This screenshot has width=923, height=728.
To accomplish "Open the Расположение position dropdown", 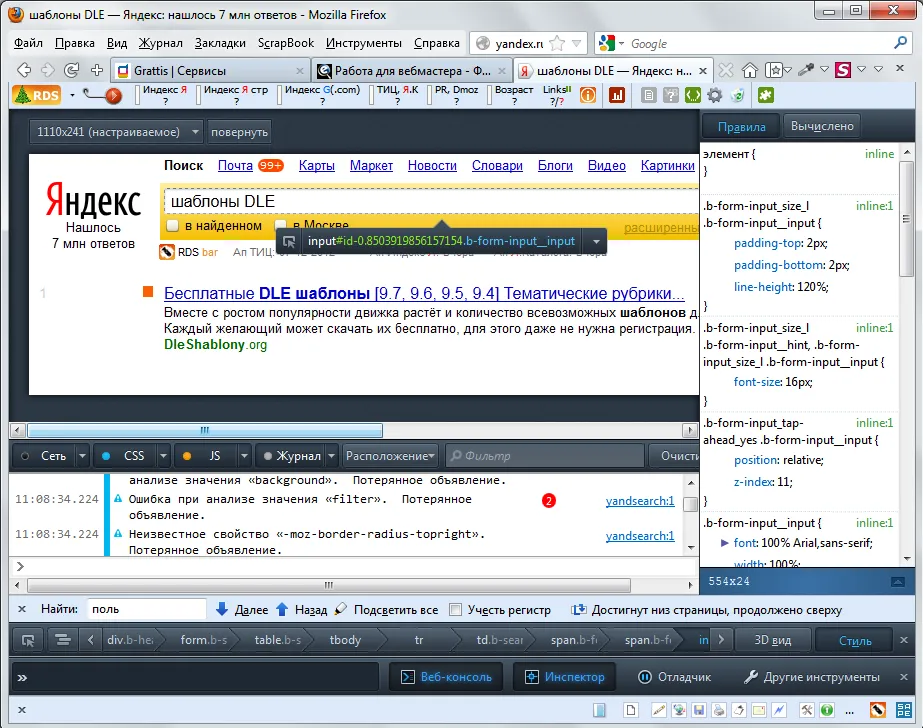I will (390, 456).
